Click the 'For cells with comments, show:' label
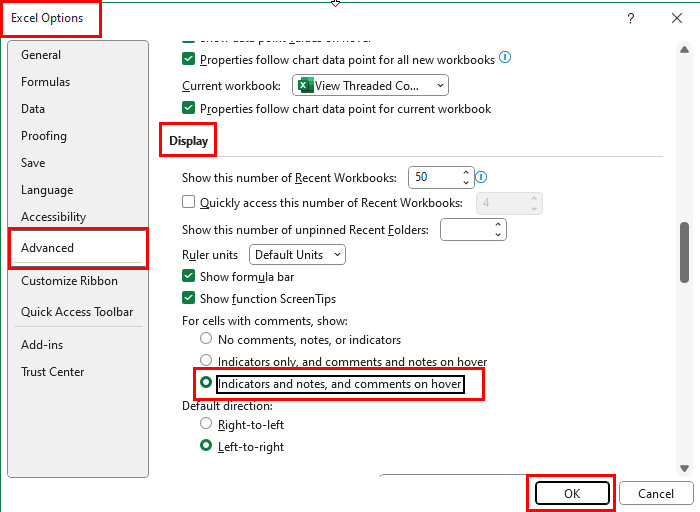 [265, 321]
